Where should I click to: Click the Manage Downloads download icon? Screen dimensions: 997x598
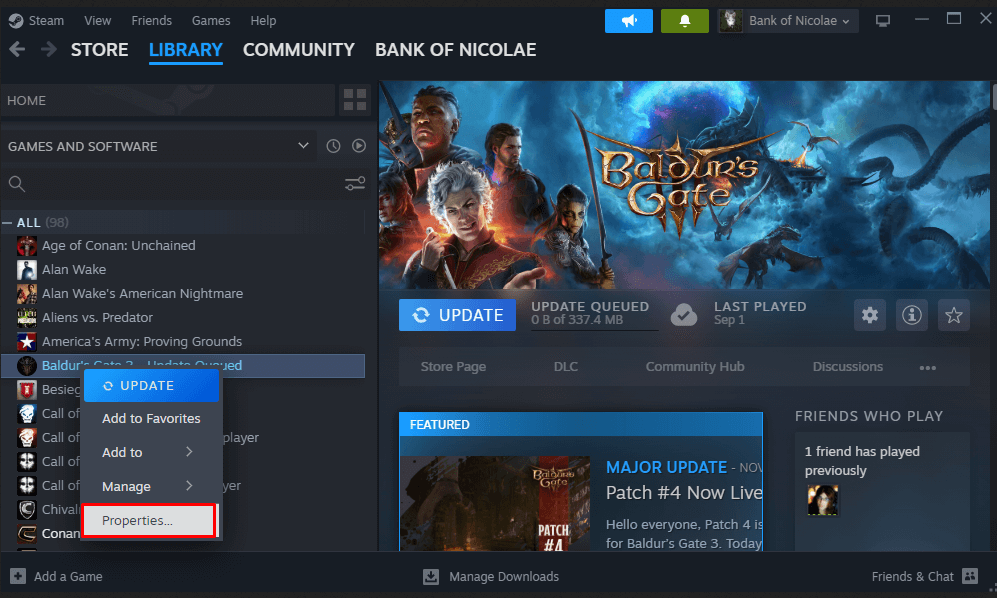[431, 576]
